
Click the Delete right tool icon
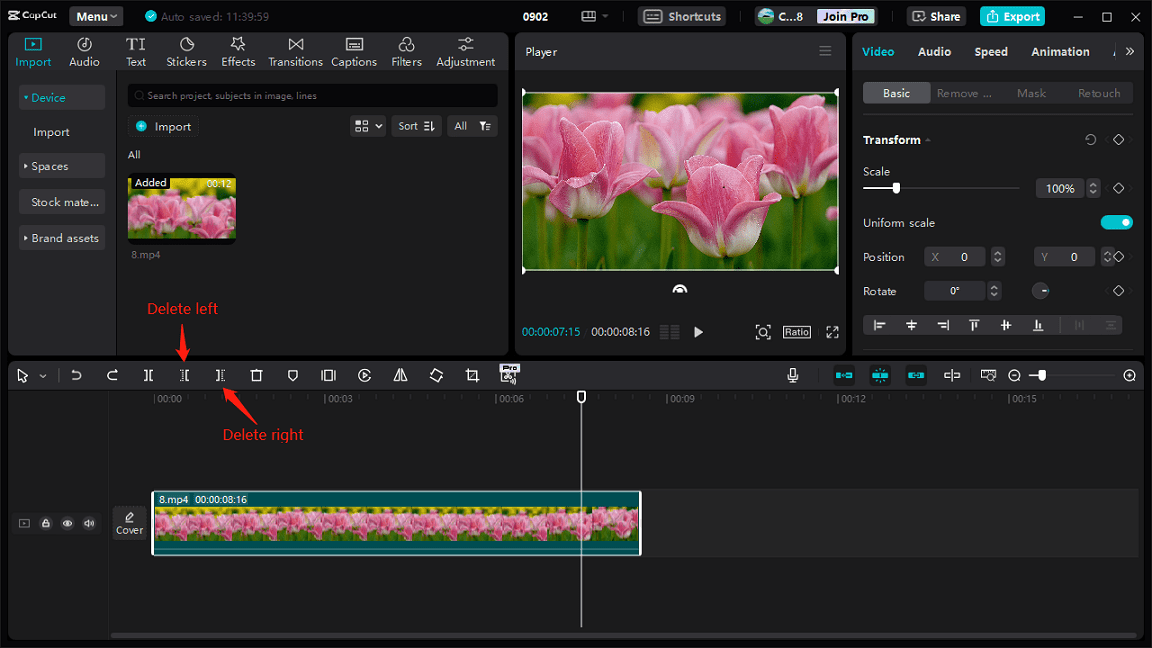tap(220, 375)
